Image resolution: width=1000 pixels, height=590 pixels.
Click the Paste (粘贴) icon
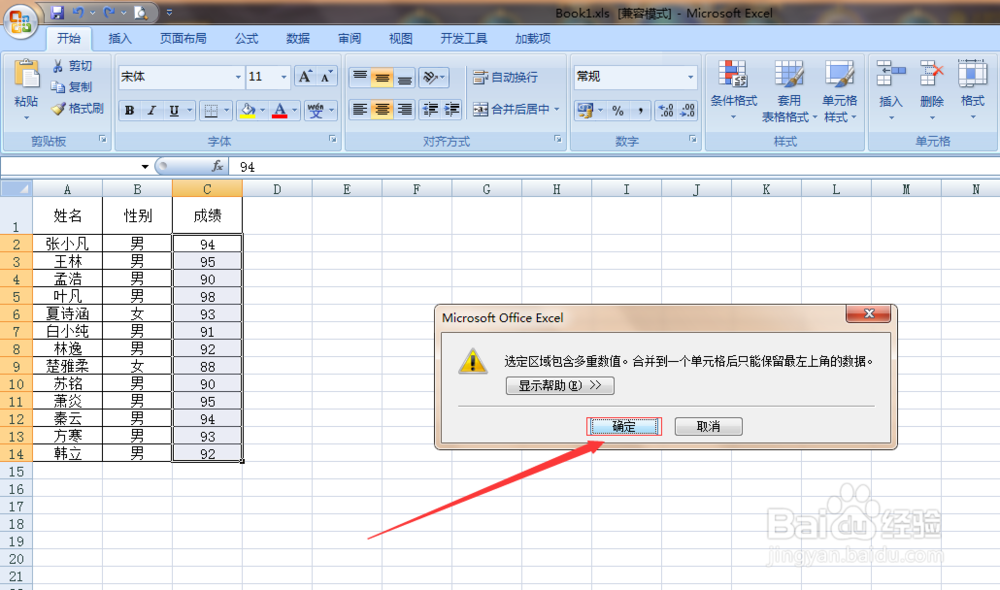tap(26, 73)
